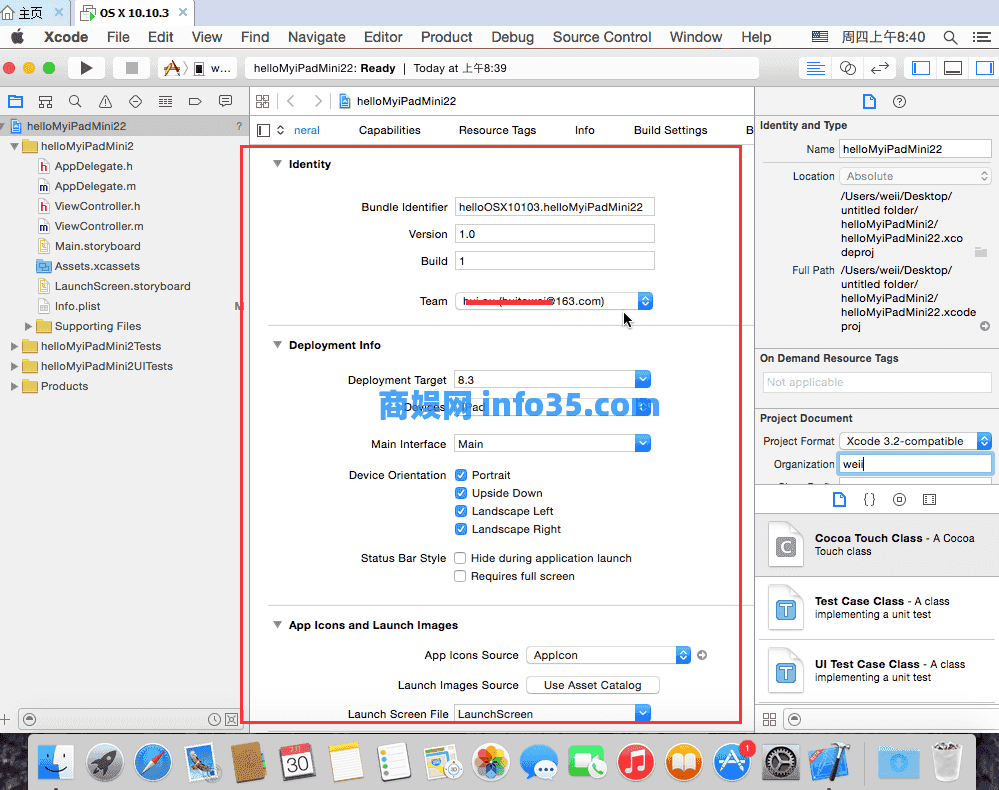
Task: Click the Bundle Identifier field
Action: pyautogui.click(x=554, y=207)
